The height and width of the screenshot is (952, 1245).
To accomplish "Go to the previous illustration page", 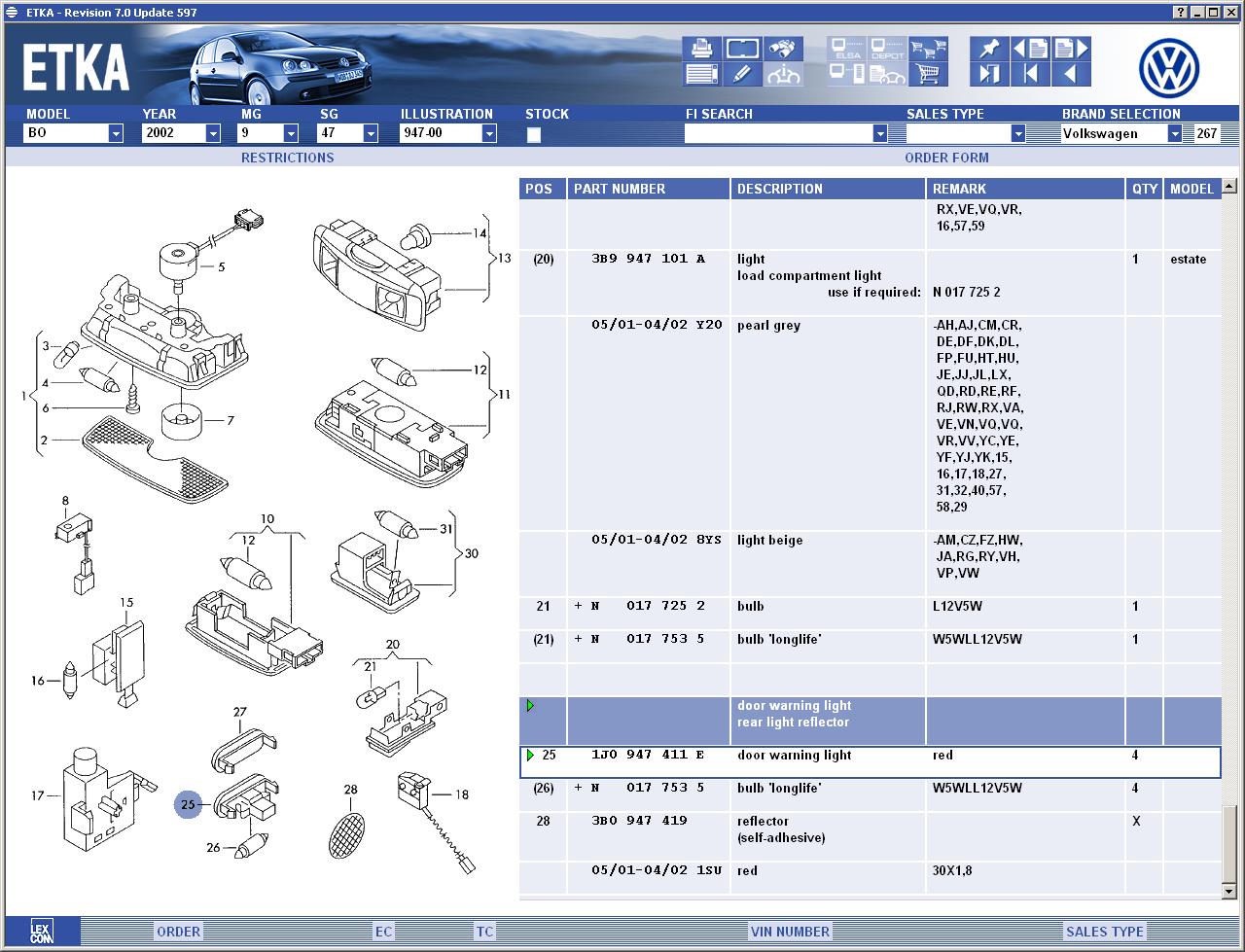I will click(x=1030, y=49).
